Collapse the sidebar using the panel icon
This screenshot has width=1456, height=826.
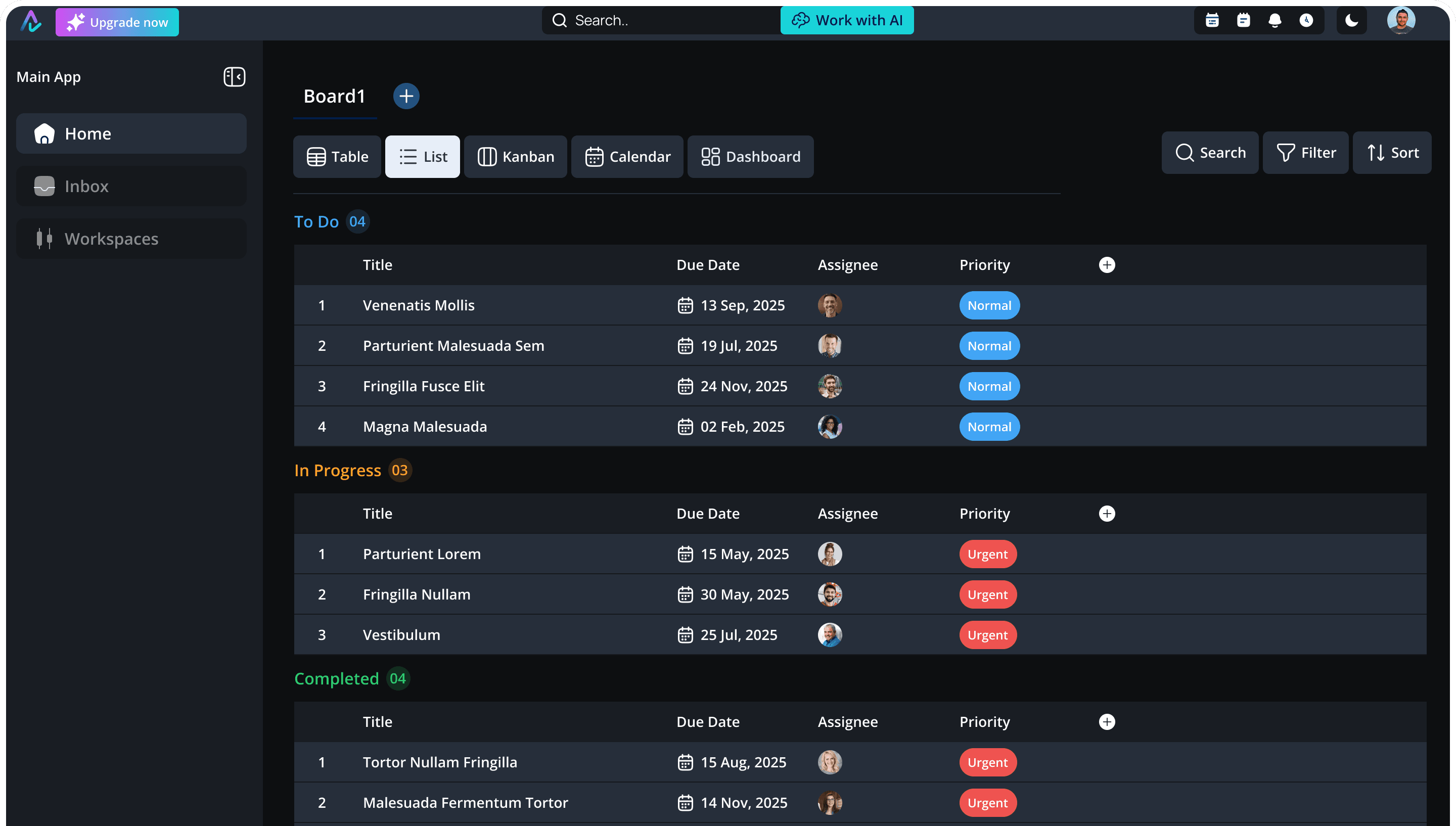click(x=234, y=77)
